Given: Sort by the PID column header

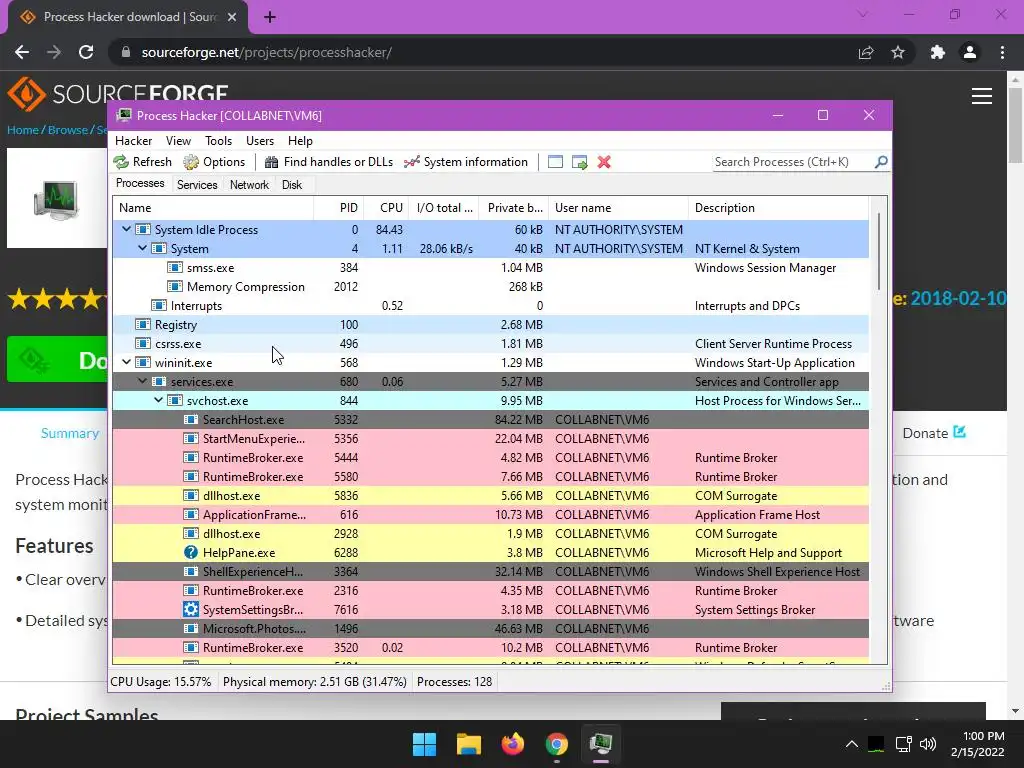Looking at the screenshot, I should 339,208.
